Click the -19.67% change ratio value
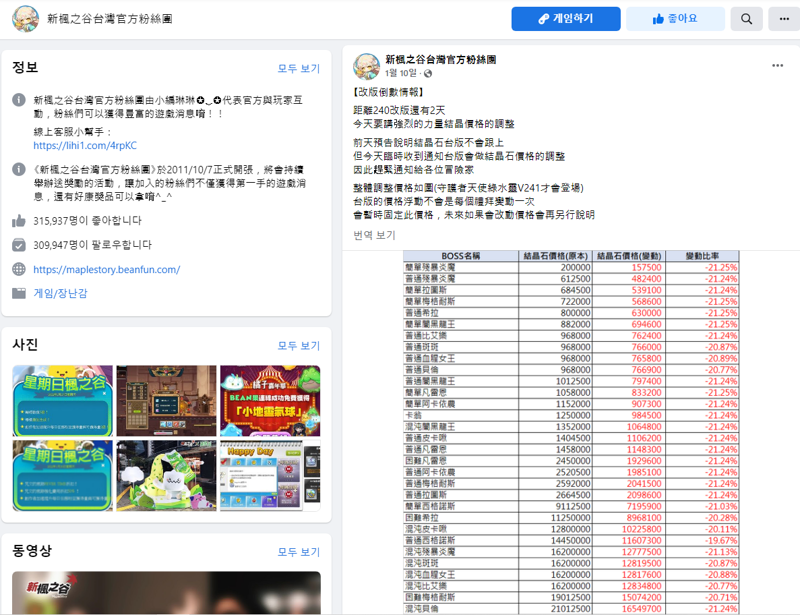Image resolution: width=800 pixels, height=615 pixels. [x=721, y=540]
